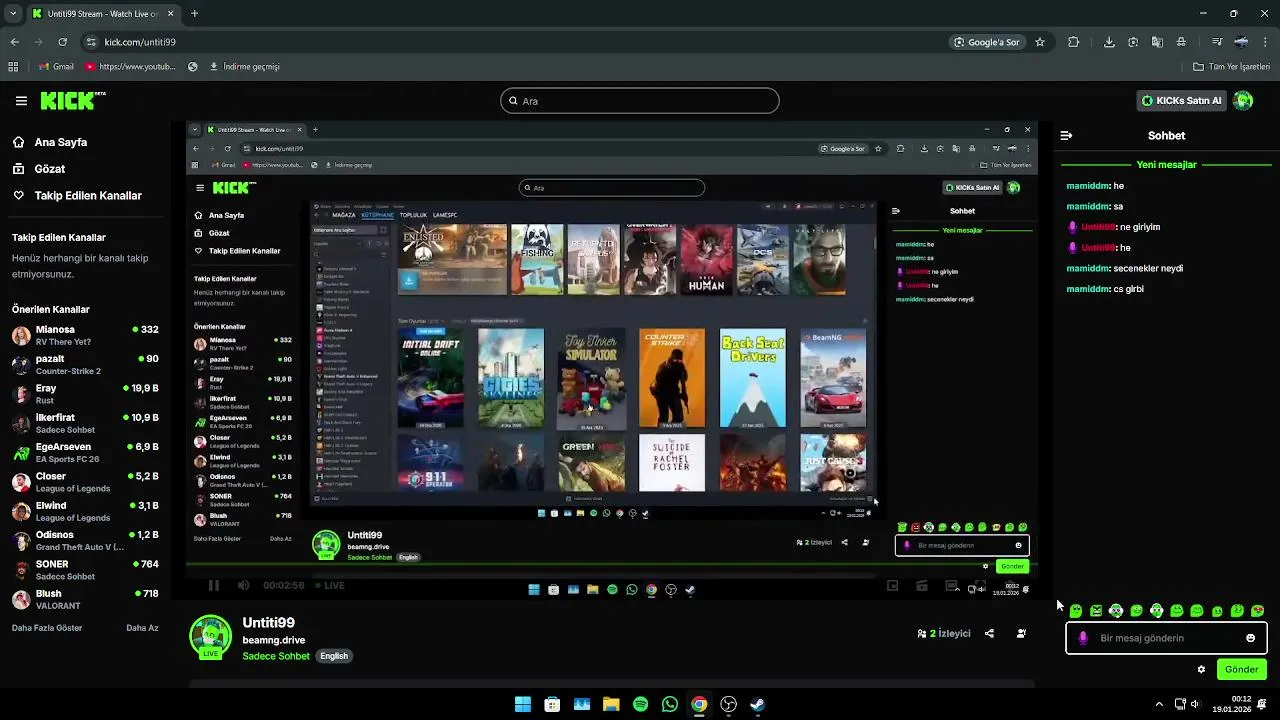Click the English language tag

coord(334,656)
